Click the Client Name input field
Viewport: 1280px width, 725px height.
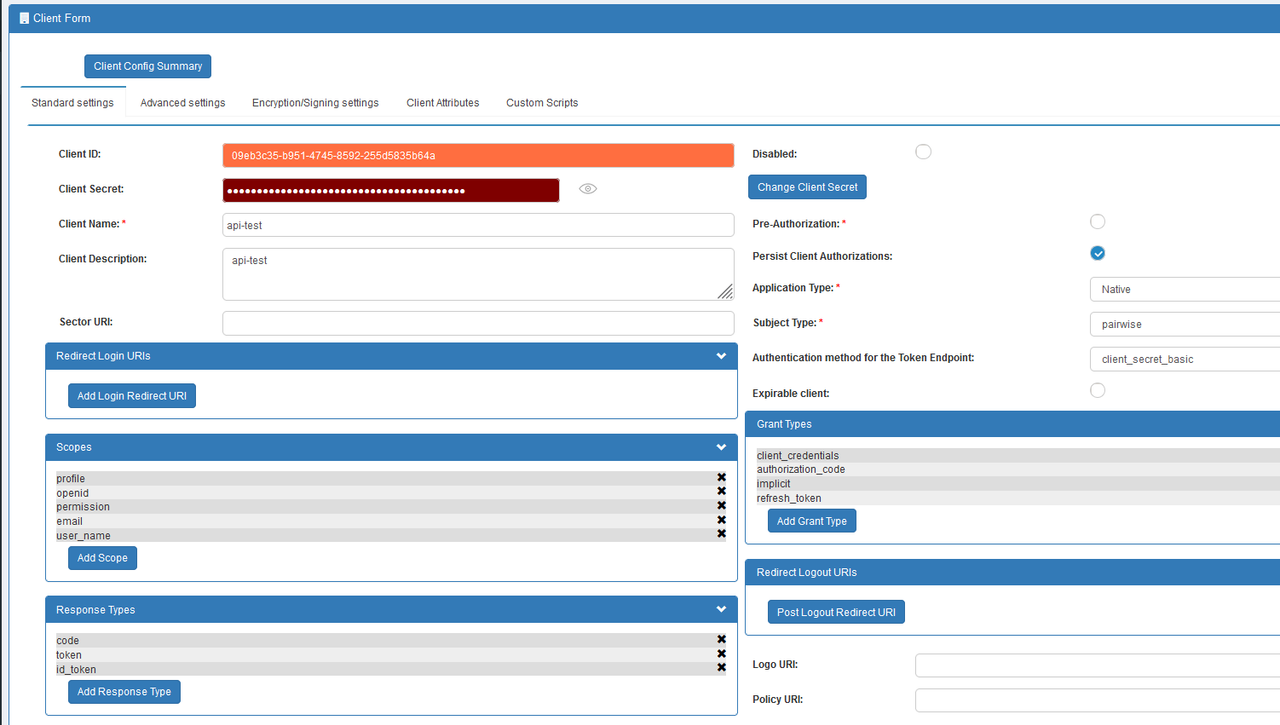[x=478, y=225]
